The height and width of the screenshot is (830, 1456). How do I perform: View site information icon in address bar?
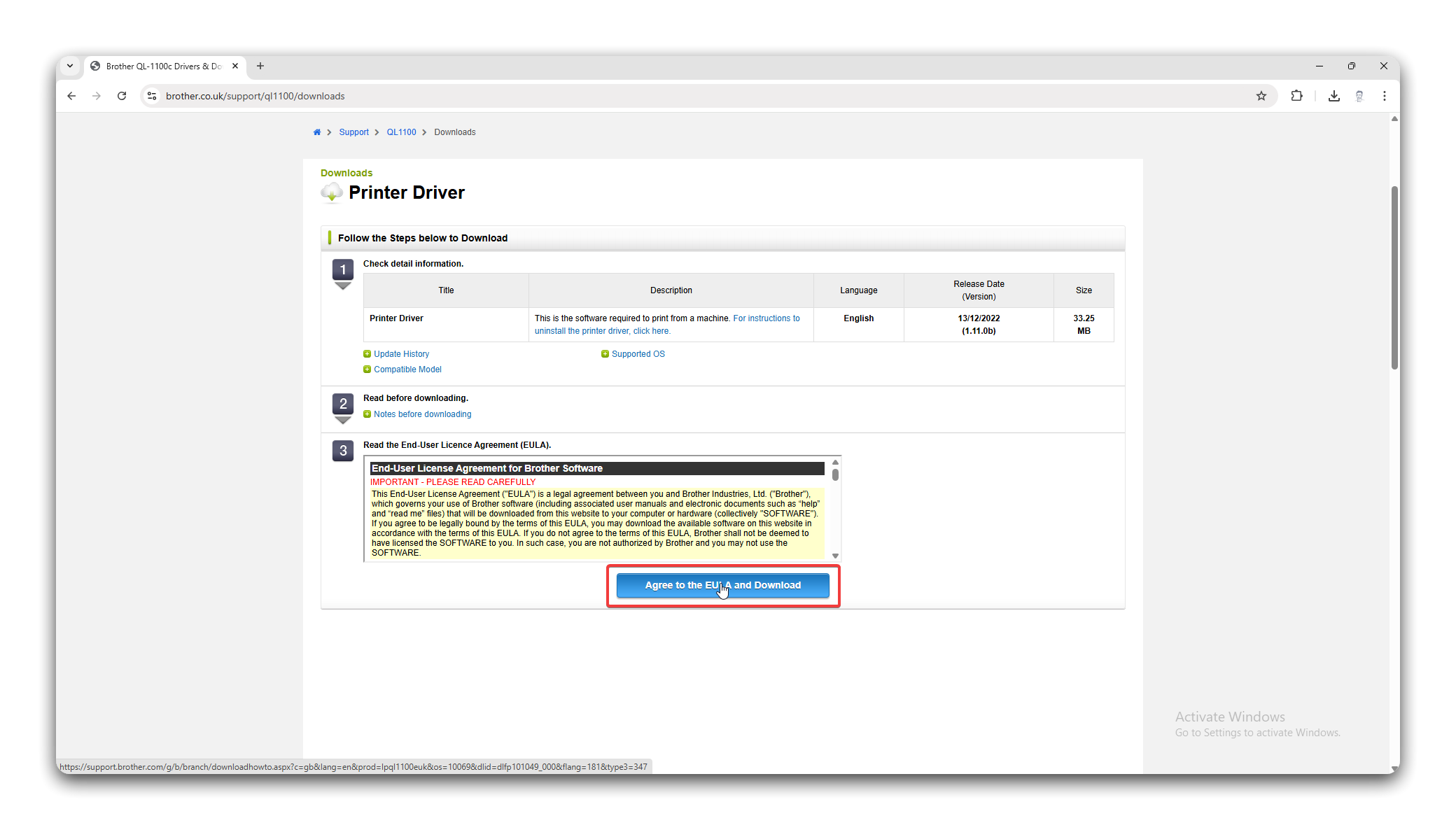(152, 96)
